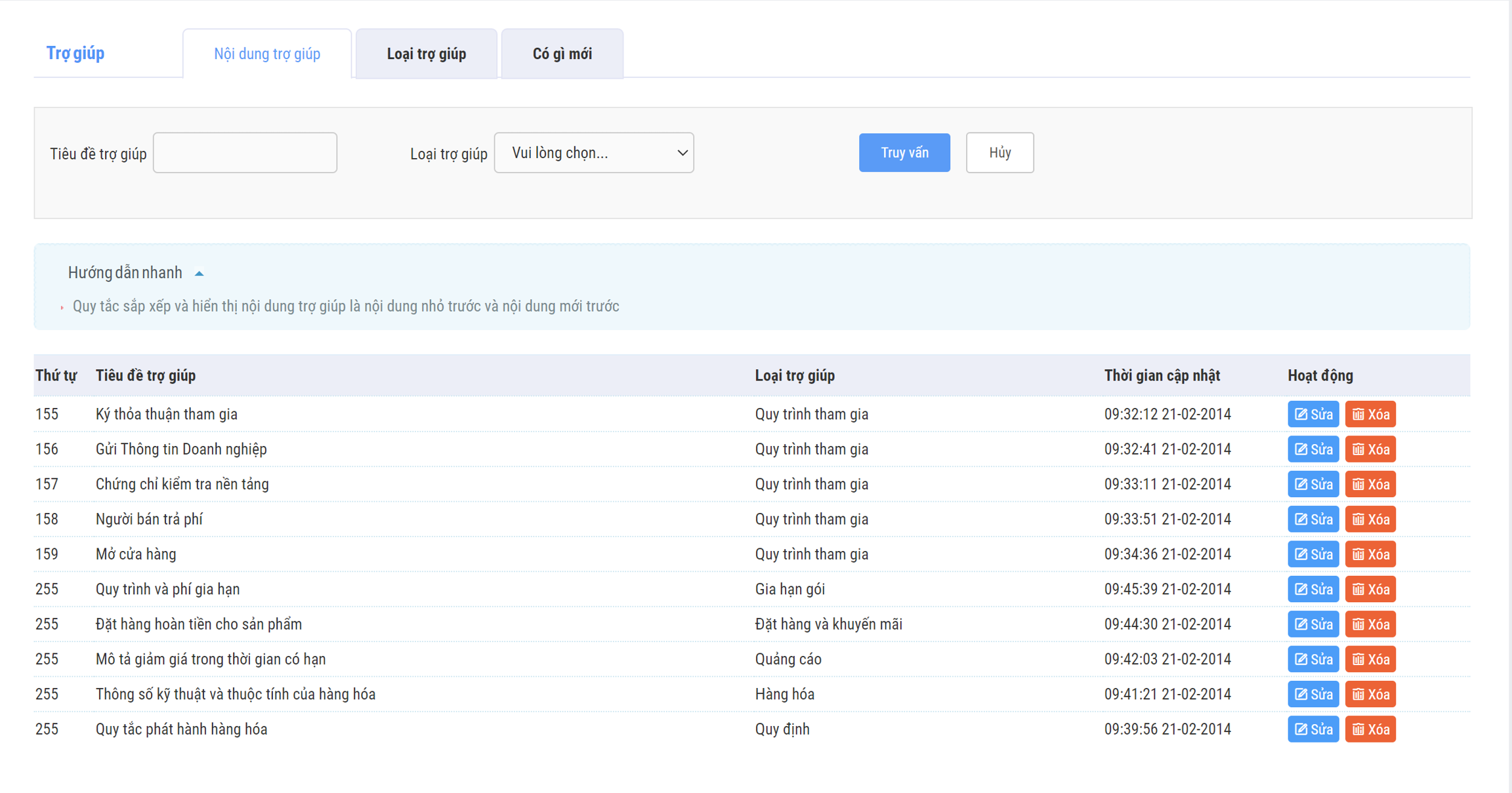The height and width of the screenshot is (793, 1512).
Task: Open the Loại trợ giúp dropdown
Action: point(593,153)
